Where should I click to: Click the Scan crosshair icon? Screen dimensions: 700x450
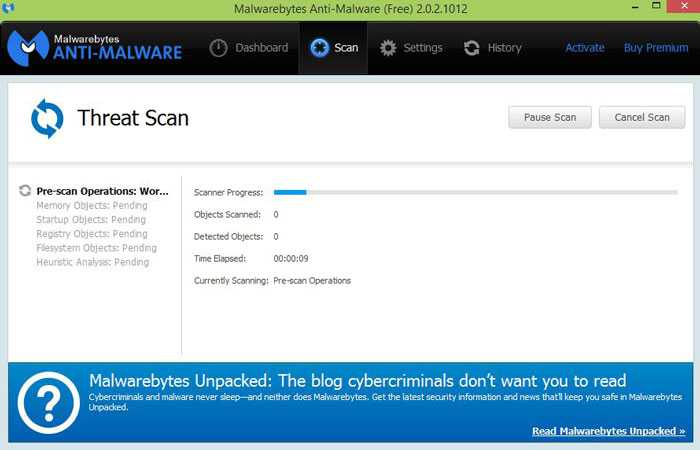tap(320, 48)
